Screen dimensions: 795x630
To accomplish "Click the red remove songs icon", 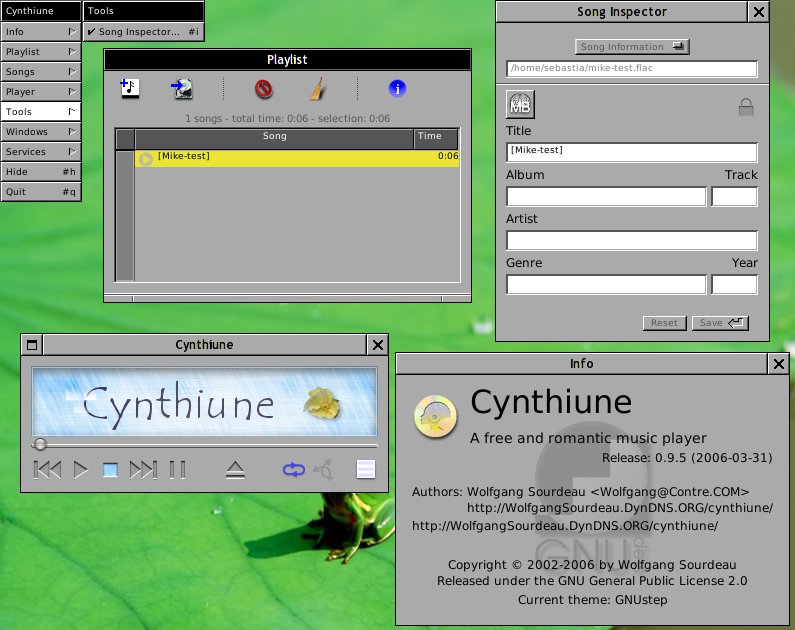I will [264, 89].
